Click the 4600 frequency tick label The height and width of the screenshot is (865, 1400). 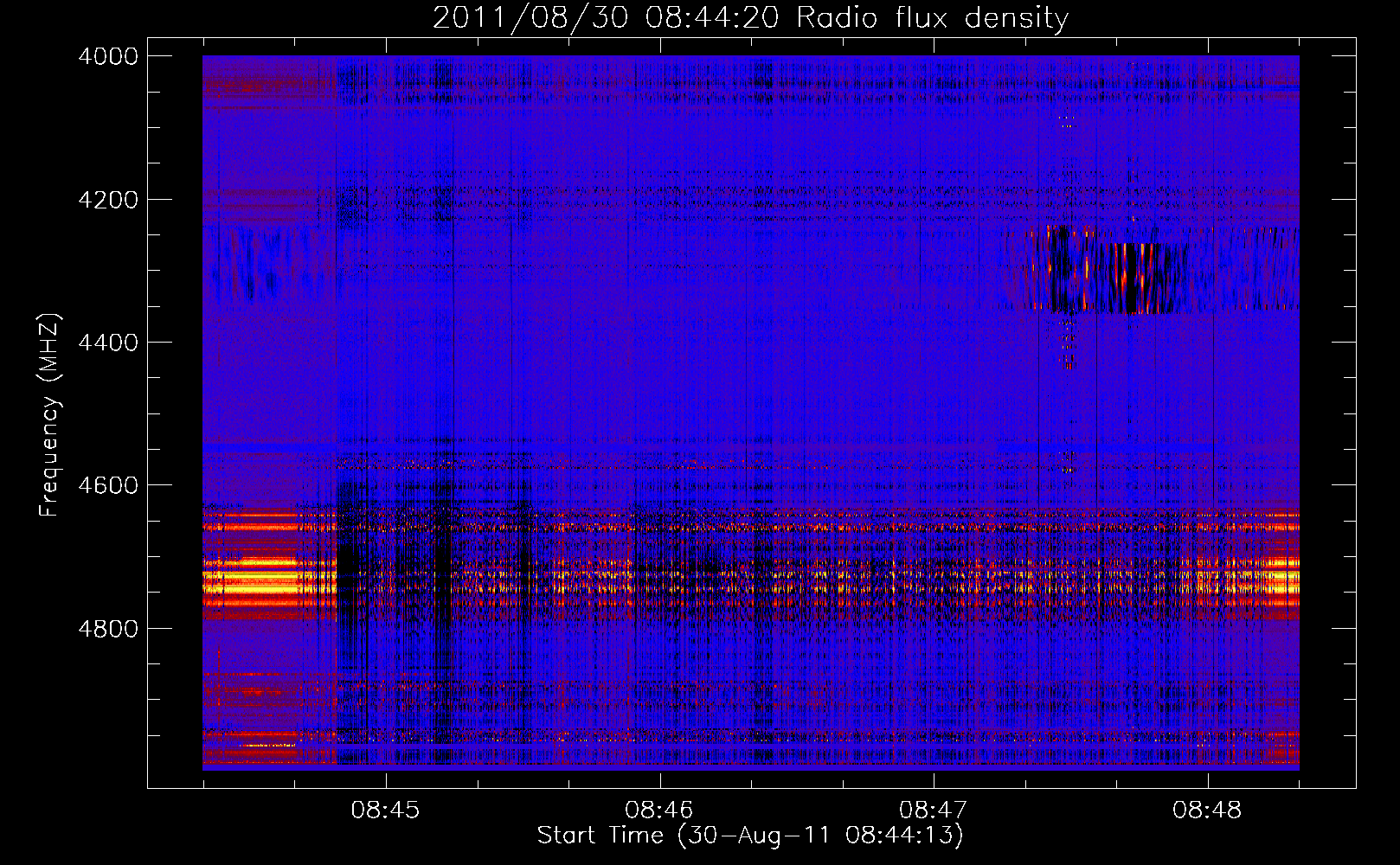pos(108,485)
